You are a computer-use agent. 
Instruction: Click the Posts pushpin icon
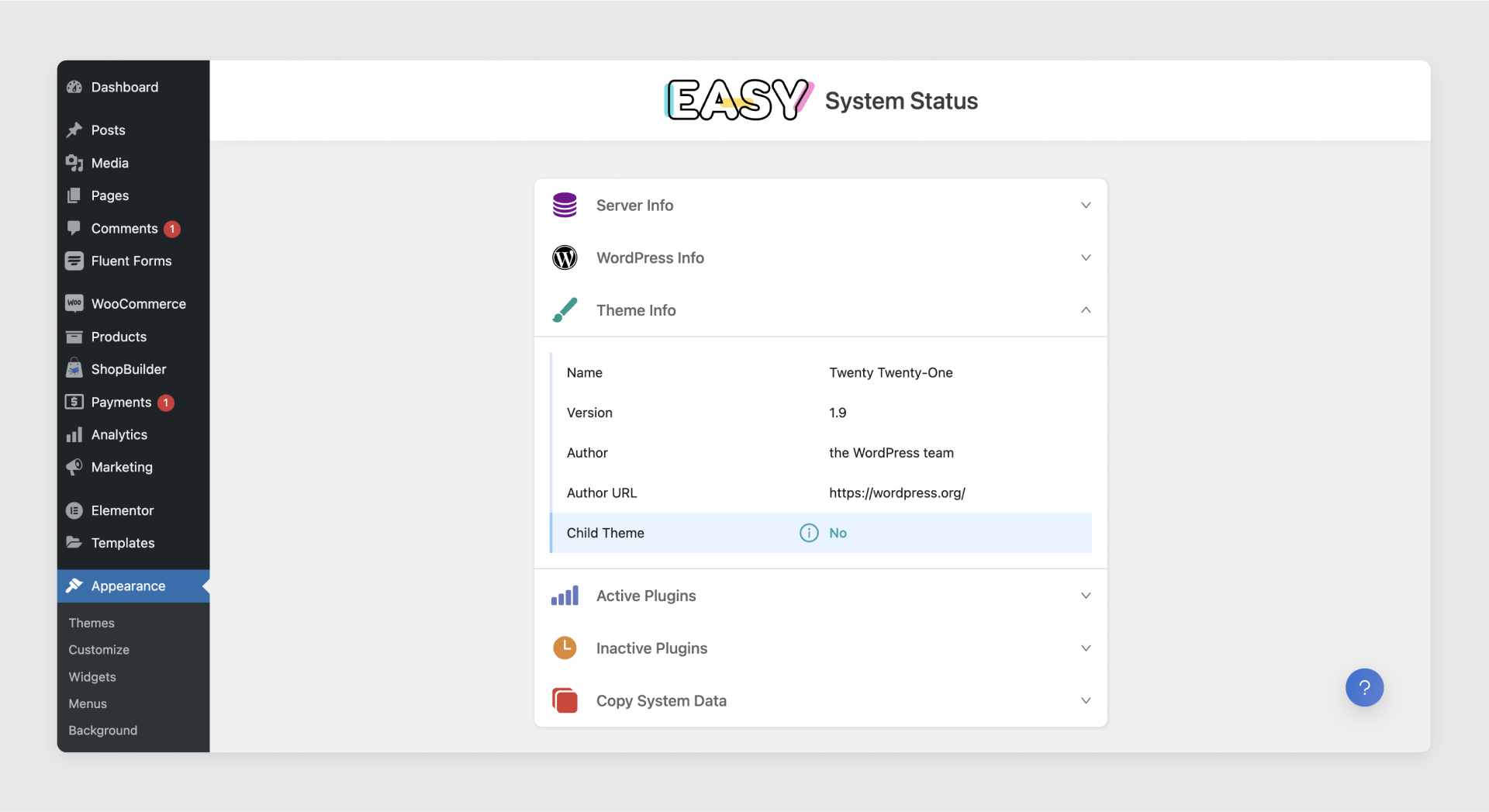[x=74, y=130]
